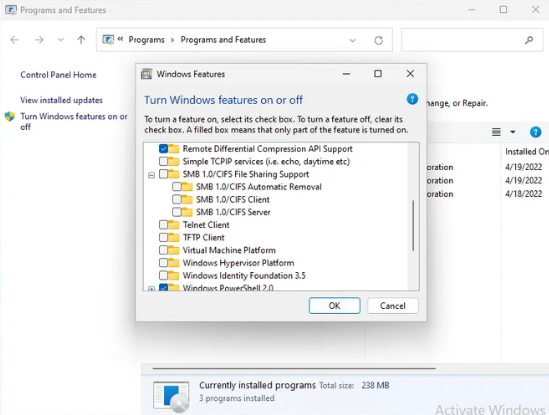Uncheck Windows PowerShell 2.0 checkbox
This screenshot has height=415, width=549.
point(163,287)
